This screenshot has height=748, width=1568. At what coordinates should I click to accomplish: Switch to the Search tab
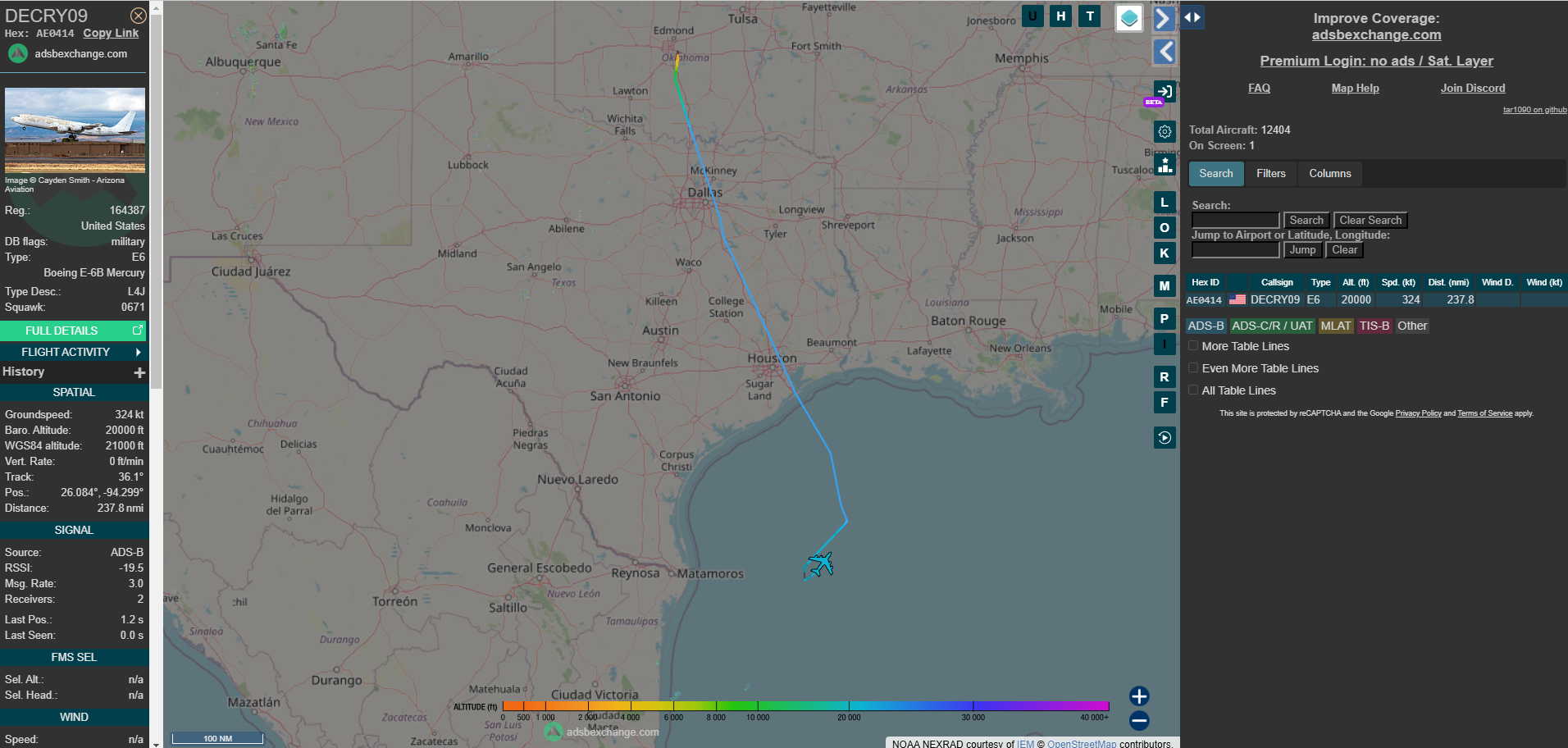click(1216, 173)
